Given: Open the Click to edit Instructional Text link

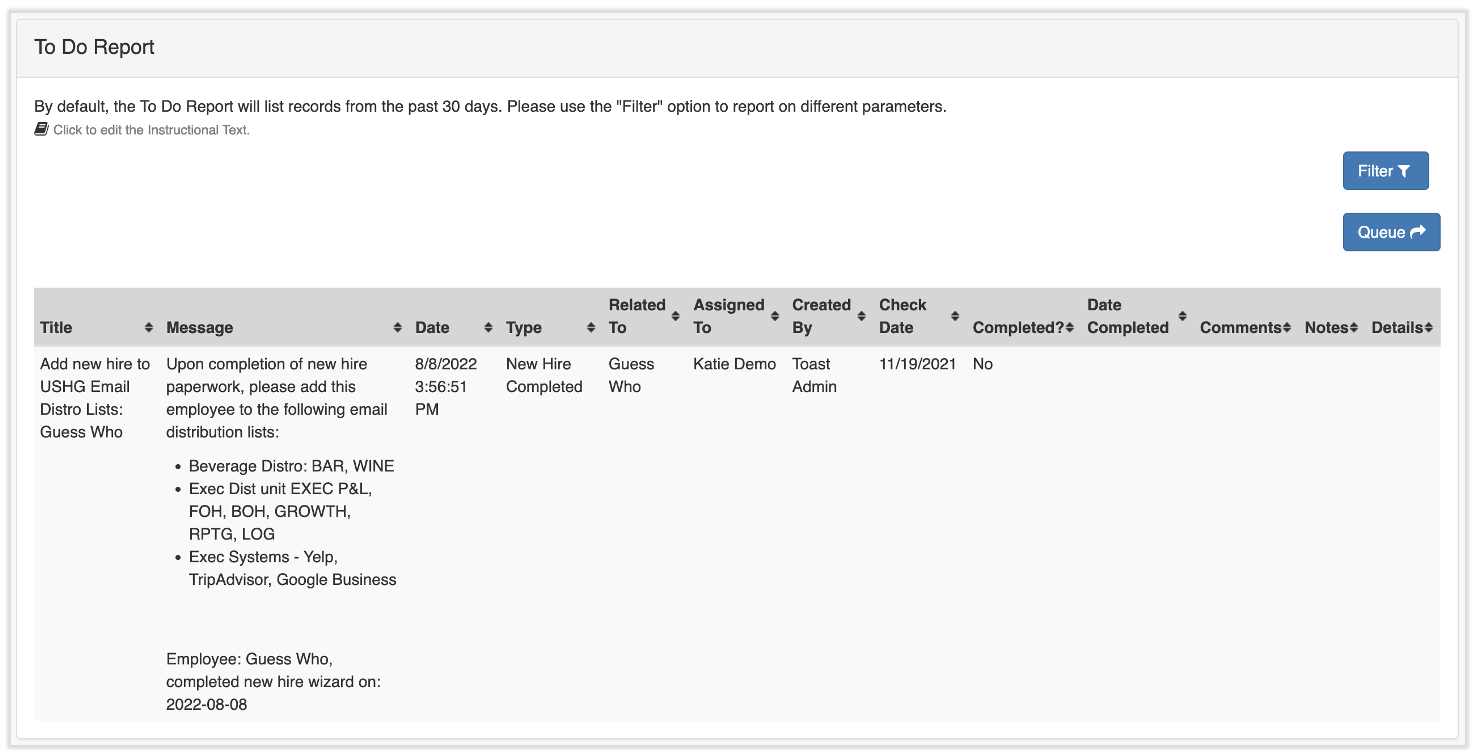Looking at the screenshot, I should [151, 130].
